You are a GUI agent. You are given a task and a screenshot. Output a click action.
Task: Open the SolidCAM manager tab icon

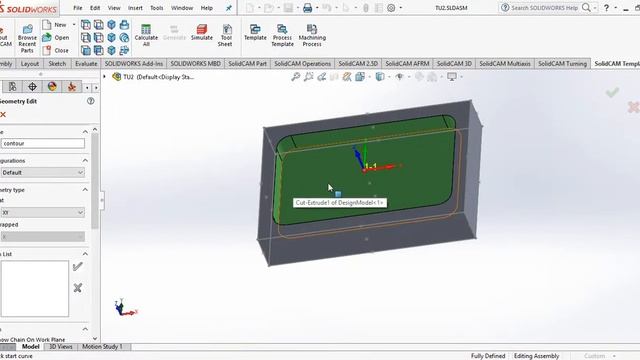[72, 87]
